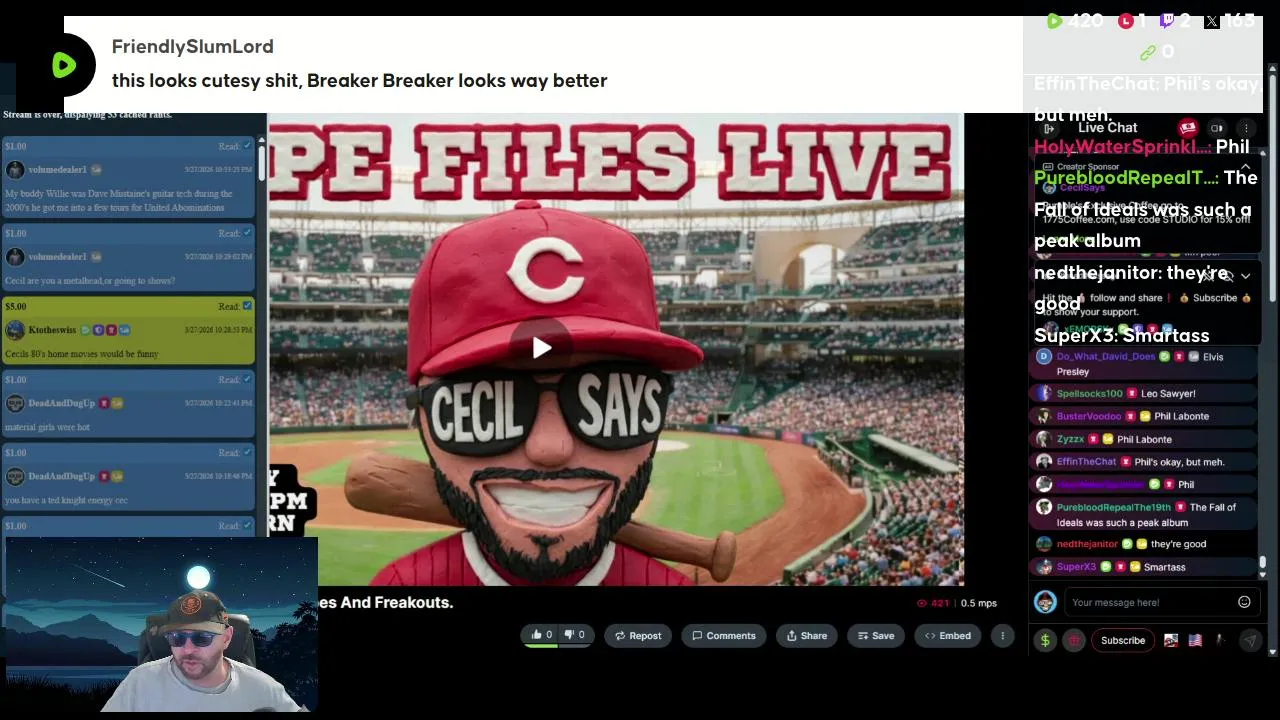
Task: Click volumedealer1 avatar on Dave Mustaine rant
Action: 14,170
